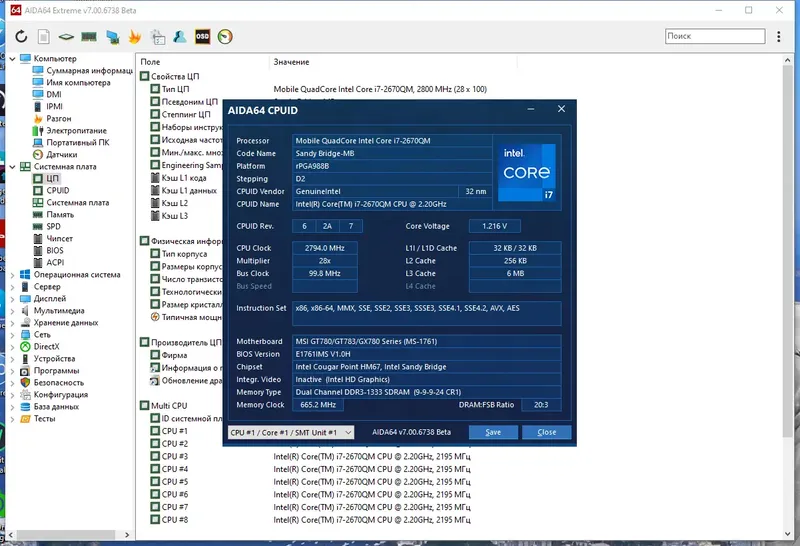Launch the flame stability test icon
Image resolution: width=800 pixels, height=546 pixels.
[x=135, y=36]
